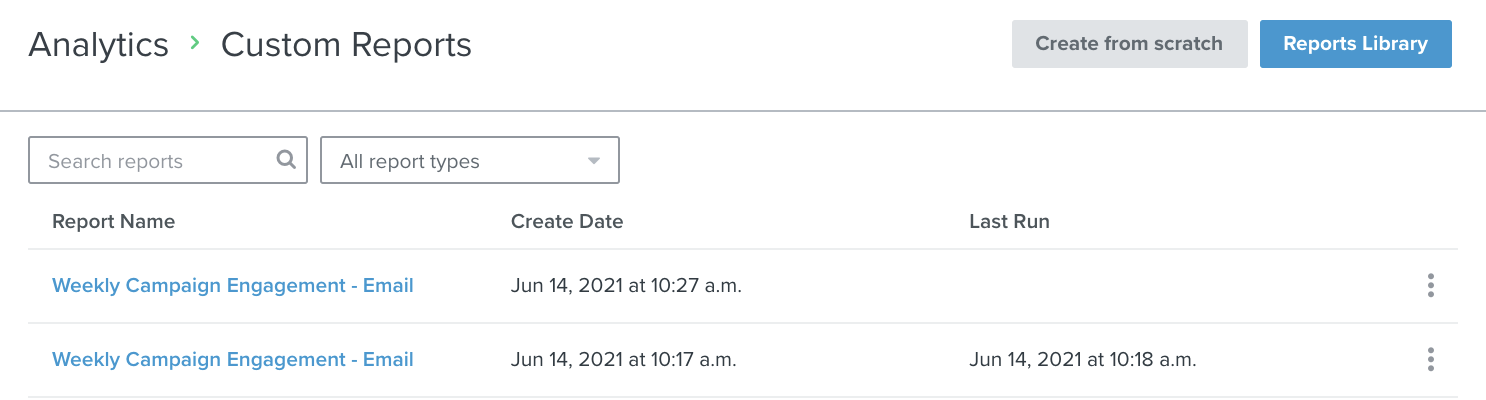Click the magnifier icon in search box

pyautogui.click(x=286, y=160)
